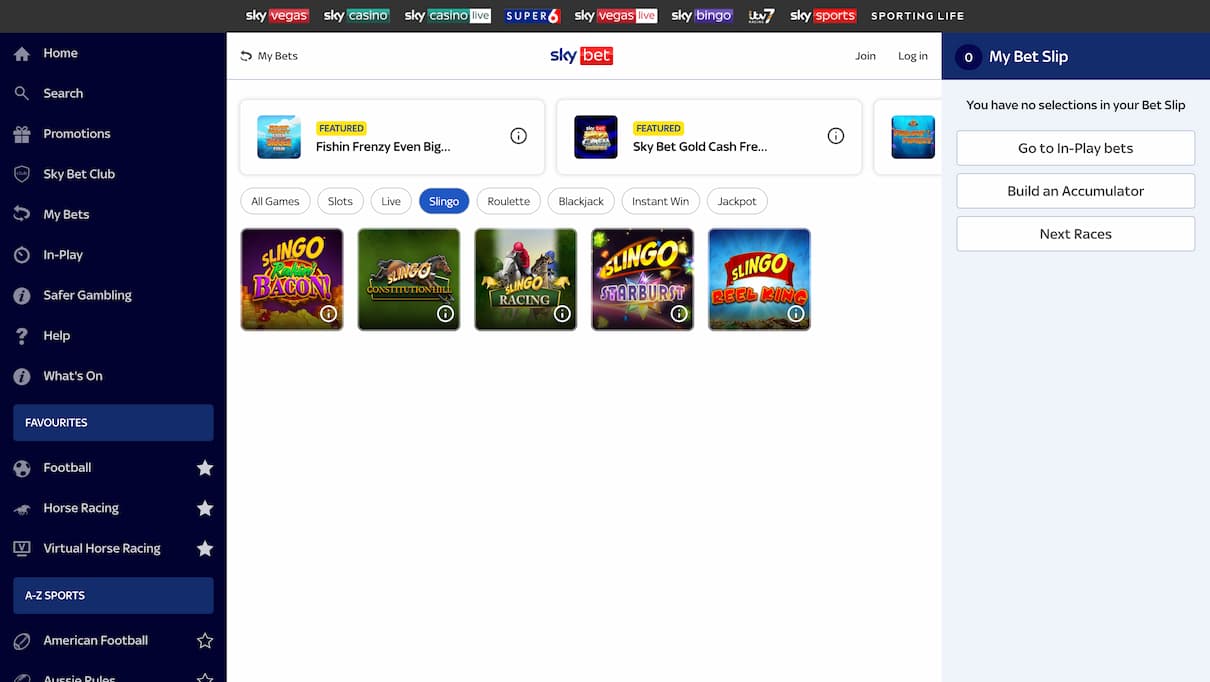Viewport: 1210px width, 682px height.
Task: Open ITV7 brand logo
Action: click(x=761, y=16)
